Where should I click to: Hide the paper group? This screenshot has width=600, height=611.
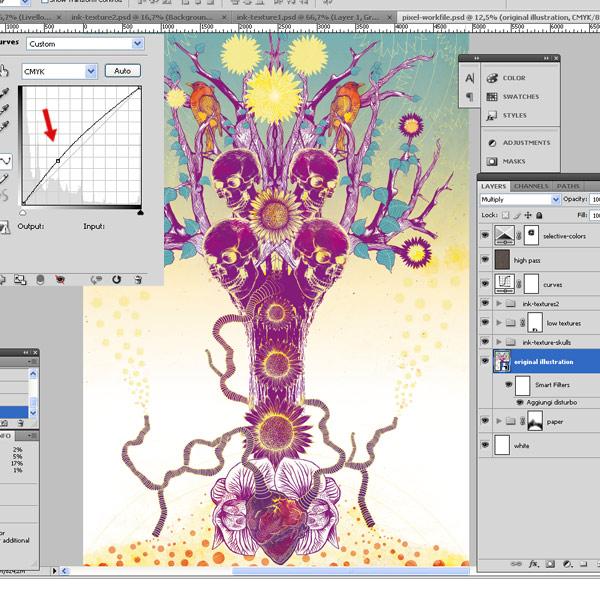[485, 421]
